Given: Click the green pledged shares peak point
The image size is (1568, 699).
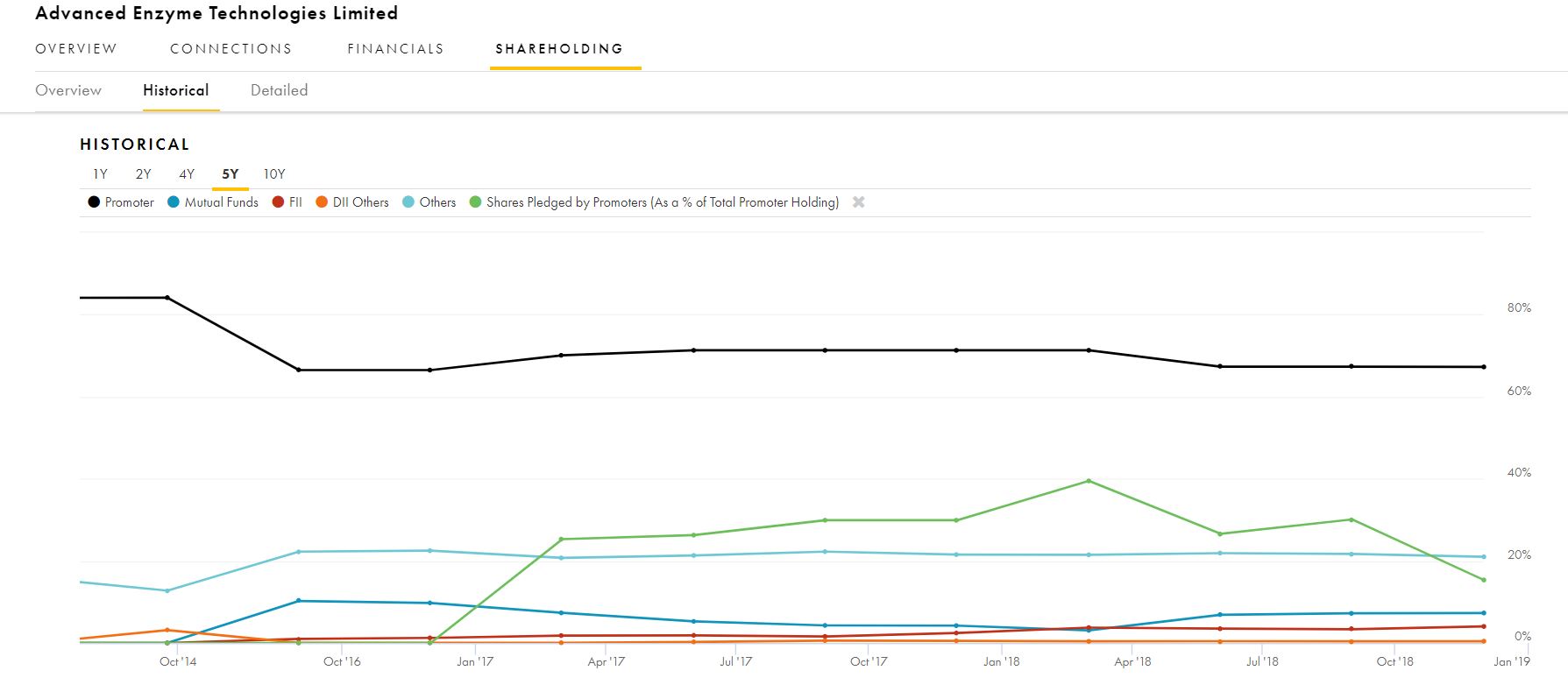Looking at the screenshot, I should 1088,481.
